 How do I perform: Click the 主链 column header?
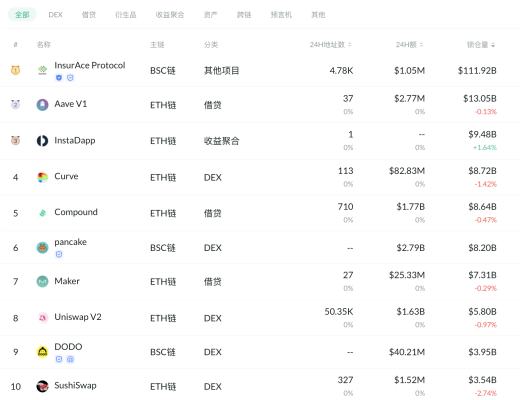pyautogui.click(x=157, y=44)
